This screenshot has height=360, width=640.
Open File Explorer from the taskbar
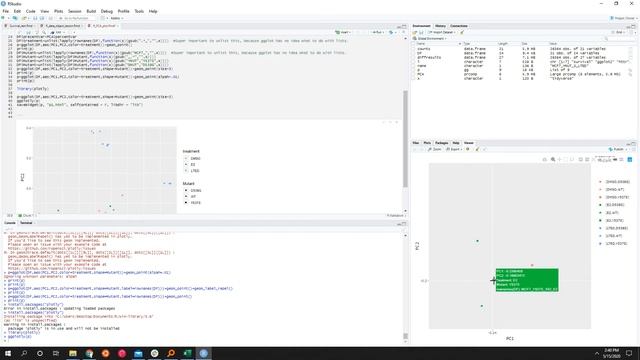coord(73,353)
